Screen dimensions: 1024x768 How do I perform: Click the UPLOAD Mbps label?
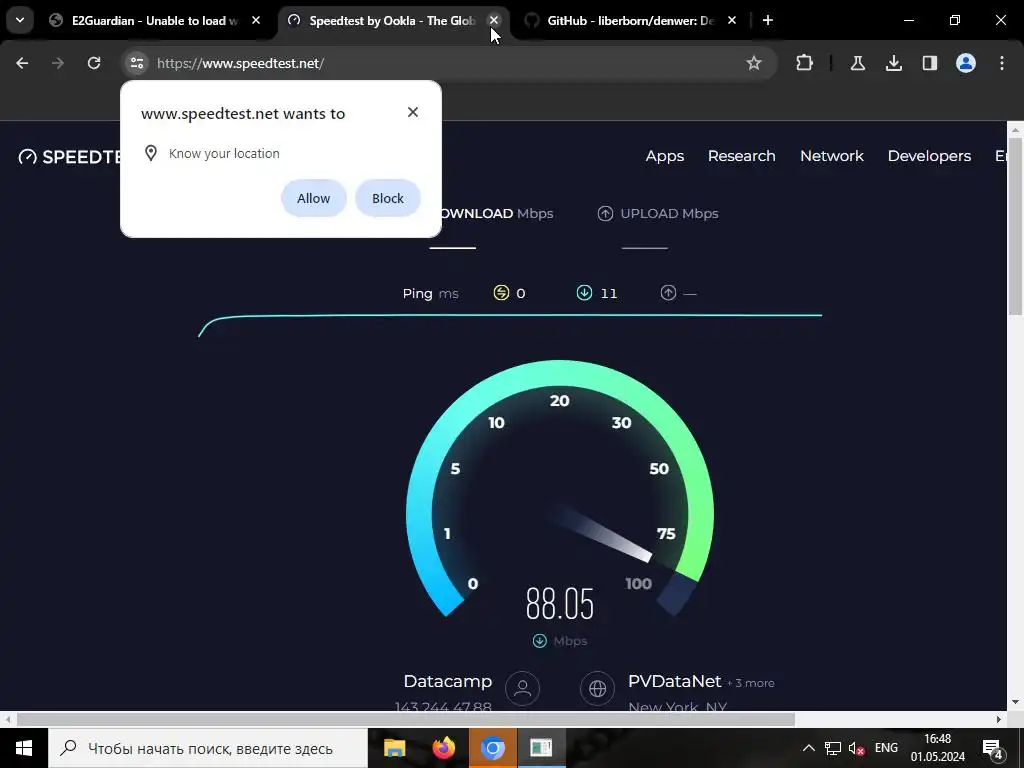click(669, 214)
